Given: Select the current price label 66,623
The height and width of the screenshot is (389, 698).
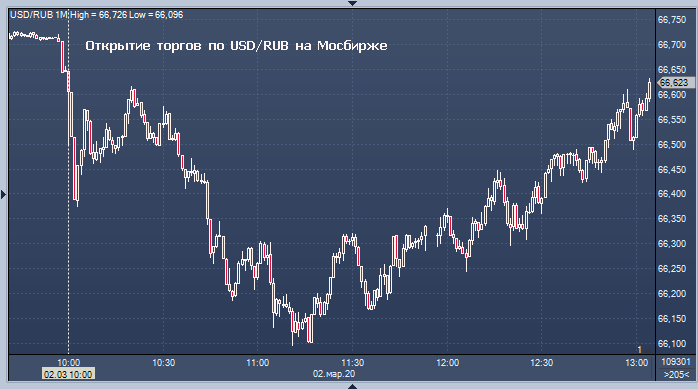Looking at the screenshot, I should 675,82.
